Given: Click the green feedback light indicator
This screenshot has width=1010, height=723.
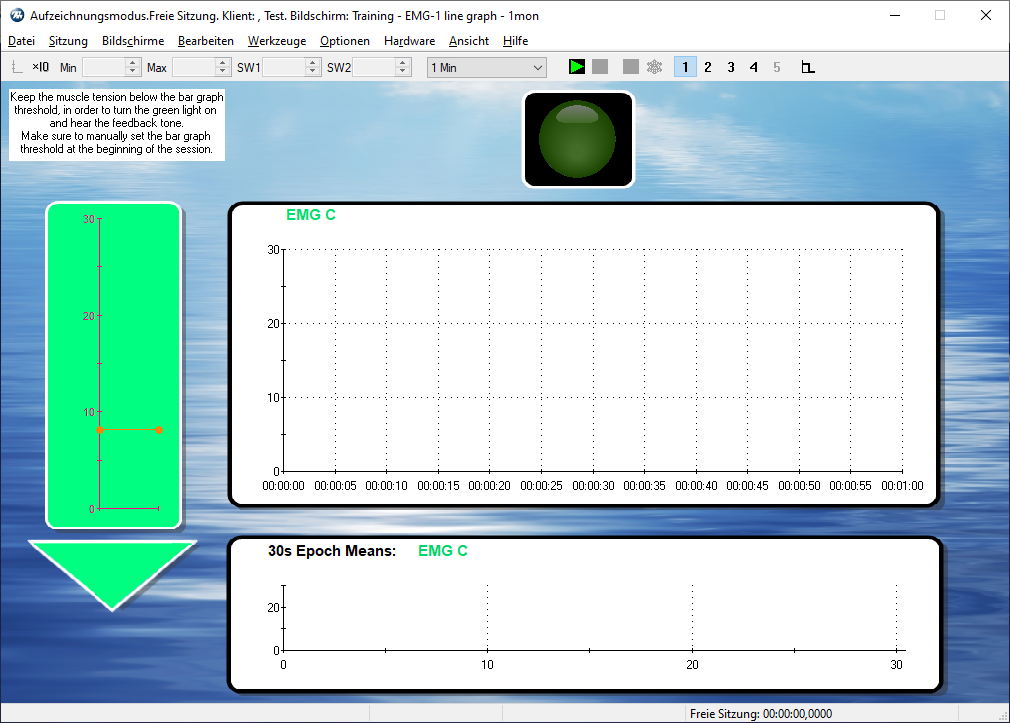Looking at the screenshot, I should click(x=578, y=139).
